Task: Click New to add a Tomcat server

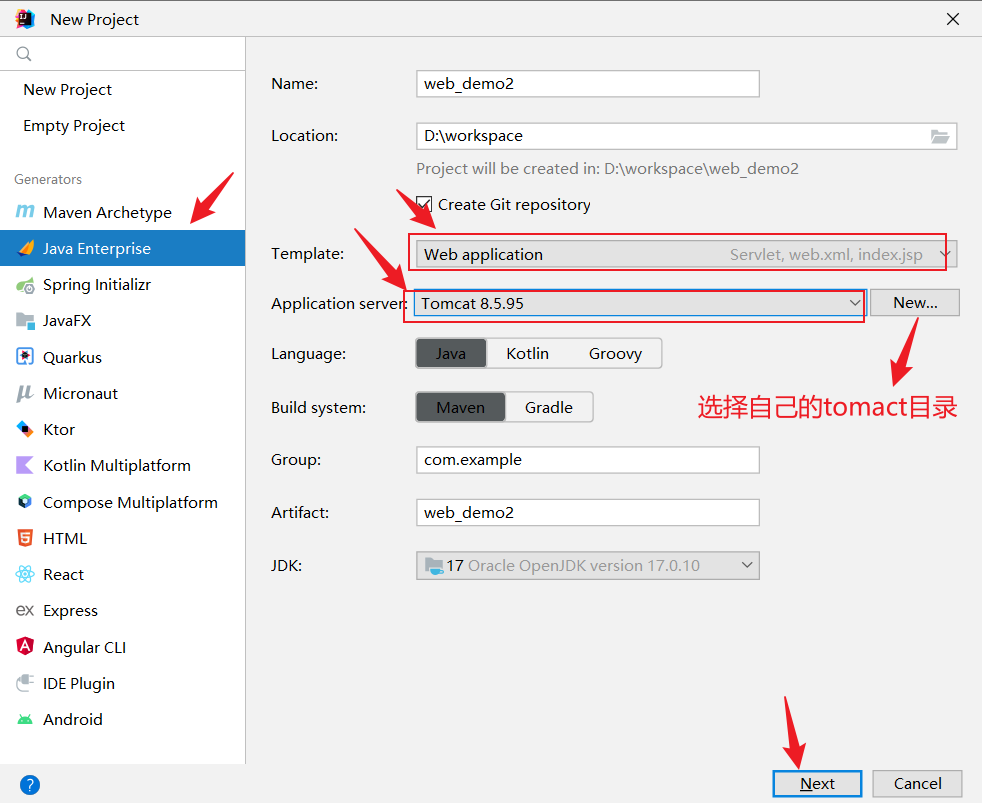Action: point(914,302)
